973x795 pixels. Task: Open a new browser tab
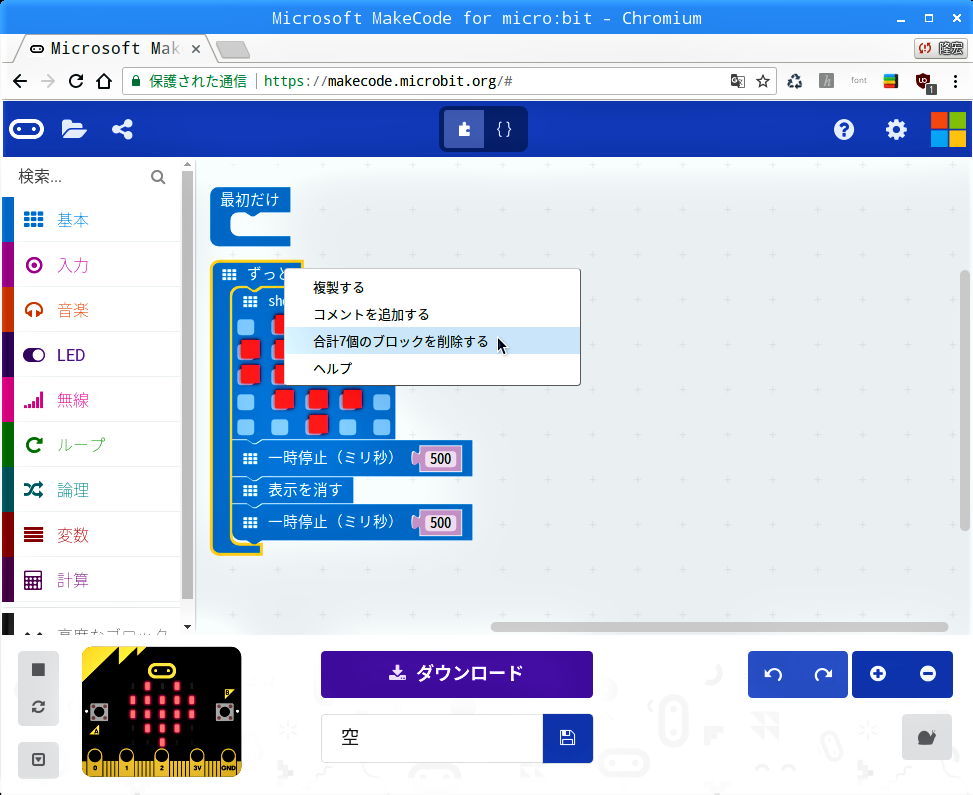coord(233,49)
